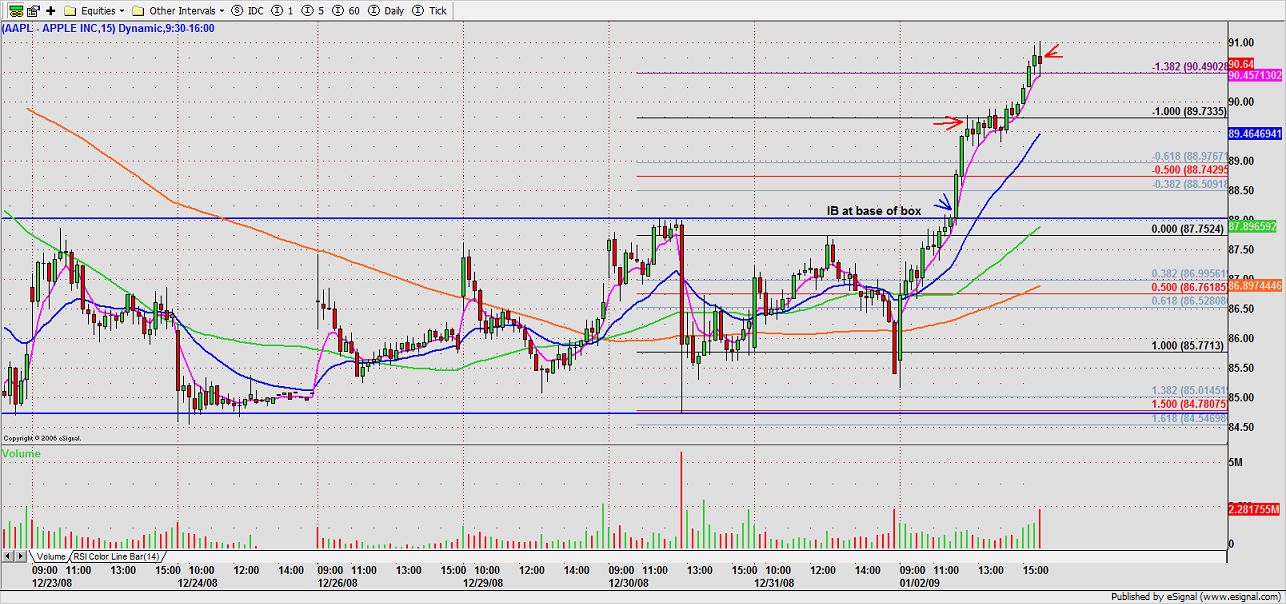Click the 12/23/08 date label

point(52,581)
